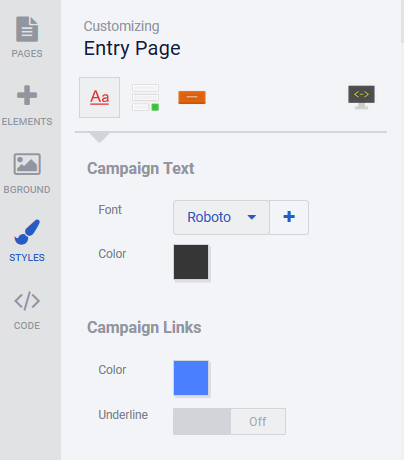The width and height of the screenshot is (404, 460).
Task: Click the monitor preview icon
Action: 361,97
